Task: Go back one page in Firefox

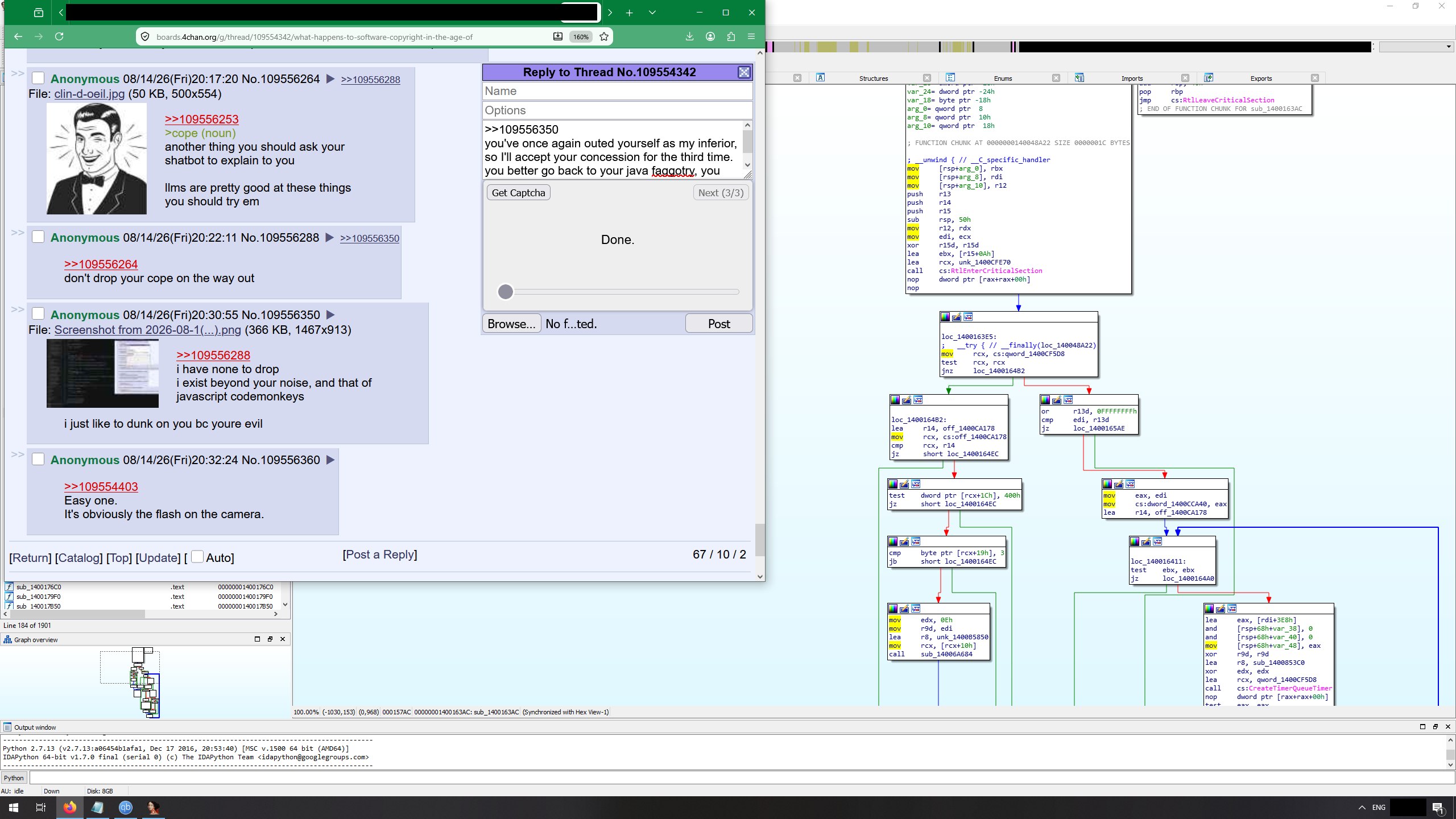Action: pos(18,36)
